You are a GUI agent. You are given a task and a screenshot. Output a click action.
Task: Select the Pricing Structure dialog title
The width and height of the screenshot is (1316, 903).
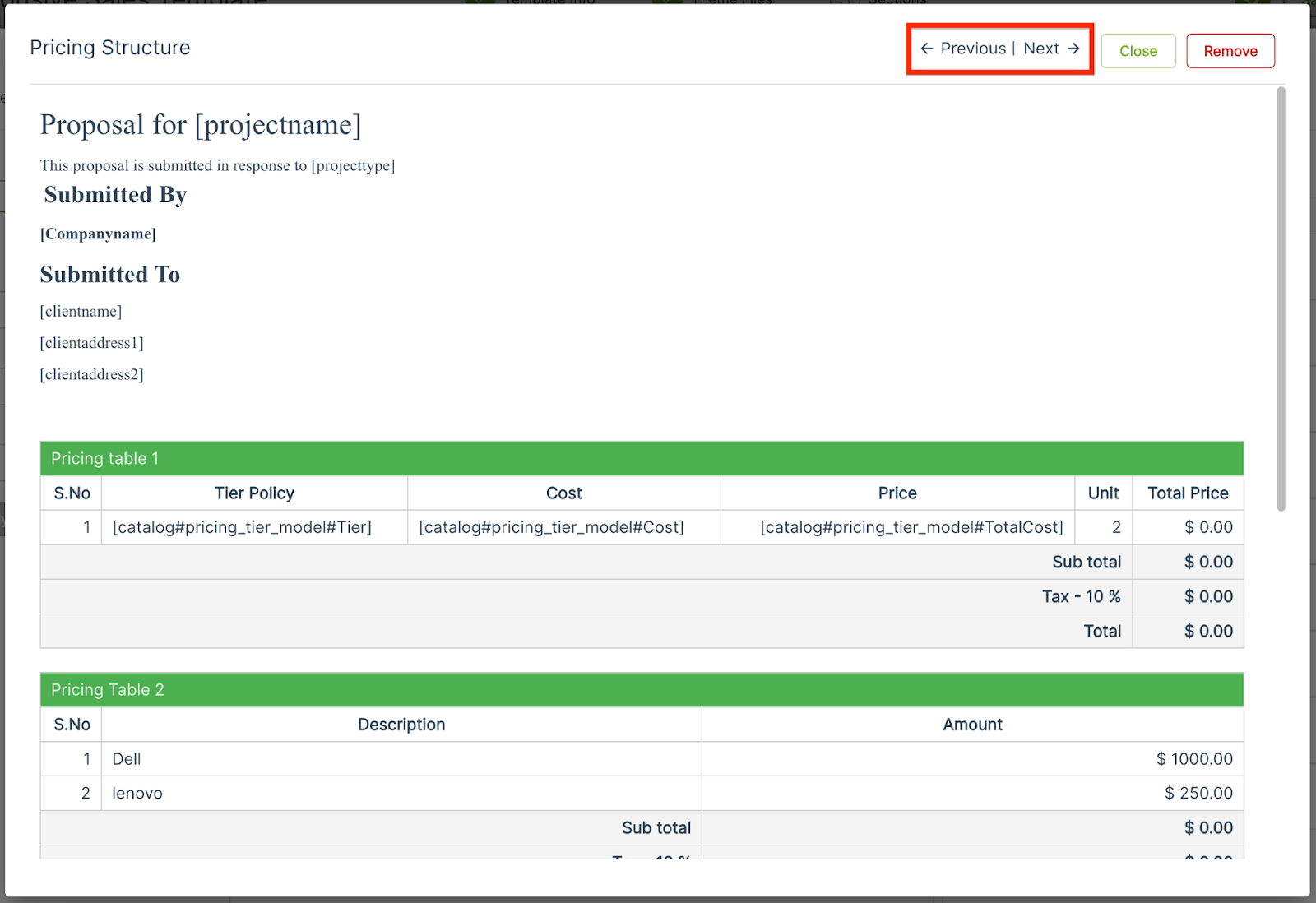point(110,48)
